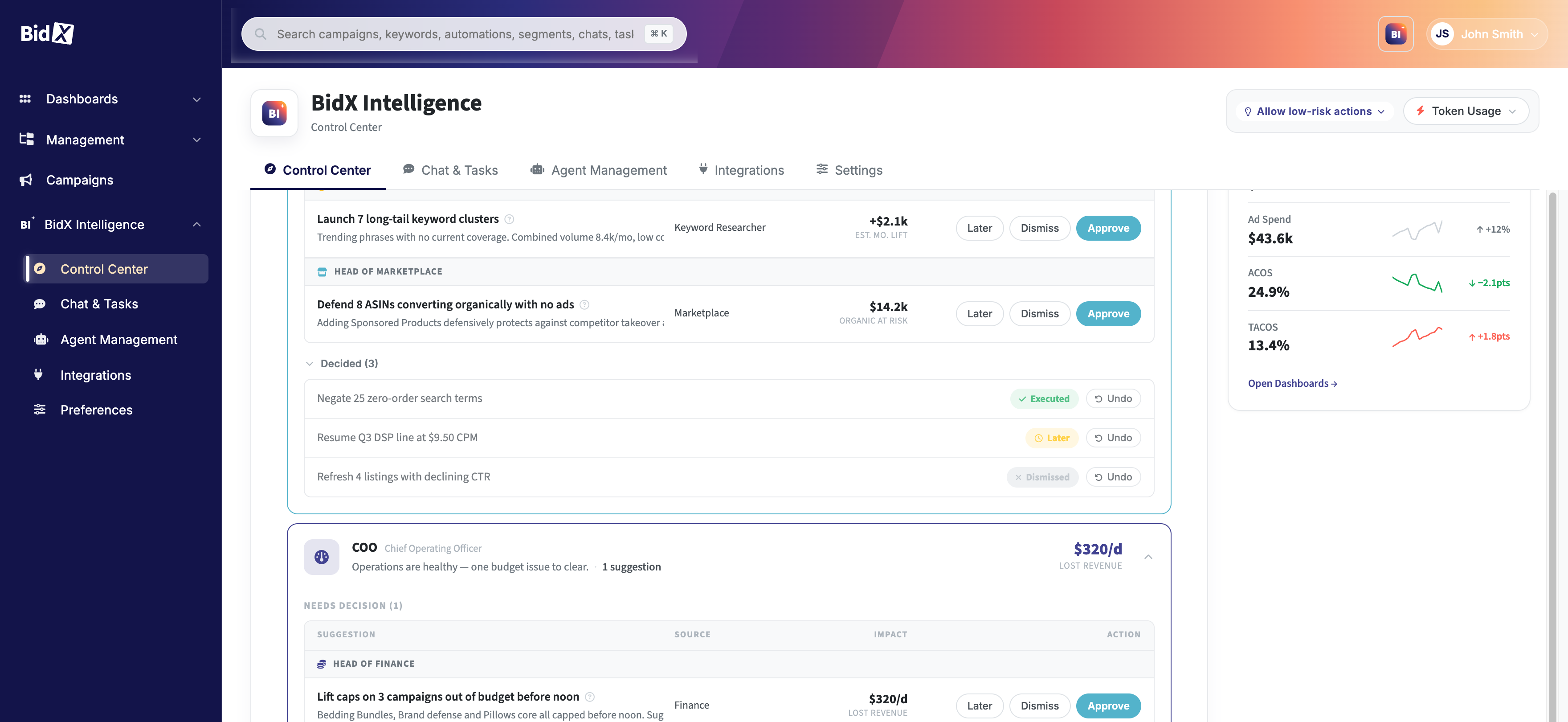Screen dimensions: 1568x722
Task: Approve the Lift caps on campaigns suggestion
Action: pos(1108,706)
